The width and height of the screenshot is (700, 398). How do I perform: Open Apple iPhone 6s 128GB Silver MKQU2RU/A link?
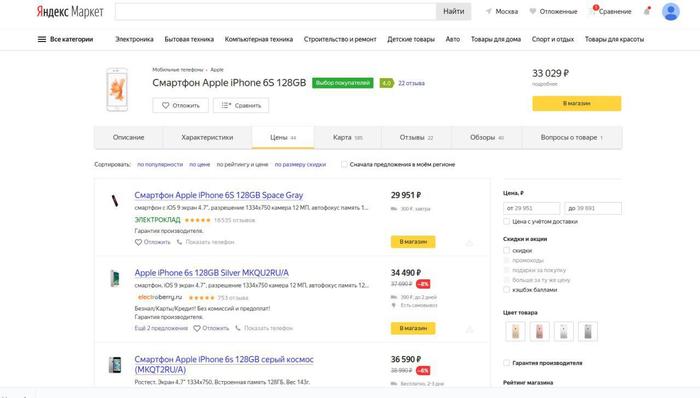coord(212,273)
